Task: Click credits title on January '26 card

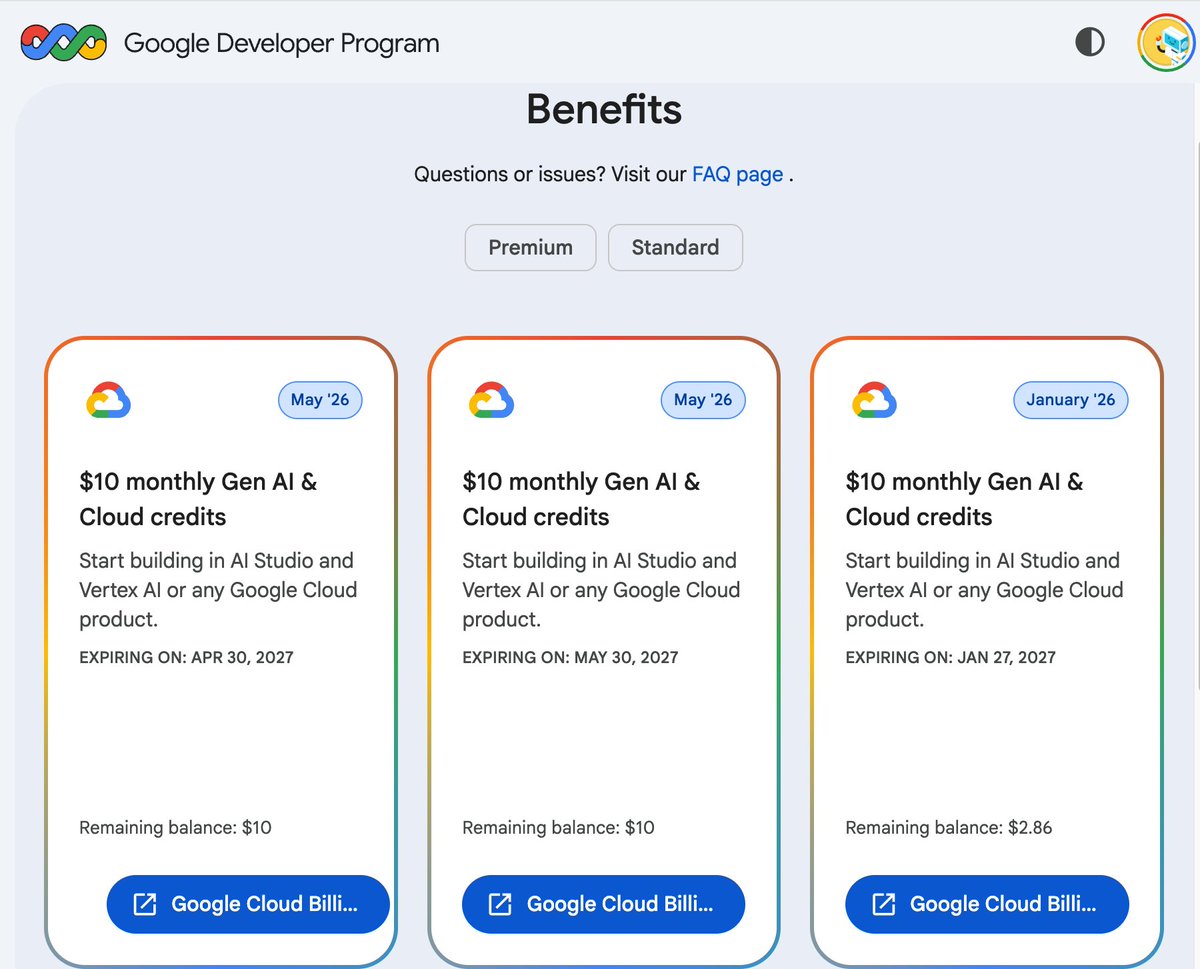Action: coord(964,499)
